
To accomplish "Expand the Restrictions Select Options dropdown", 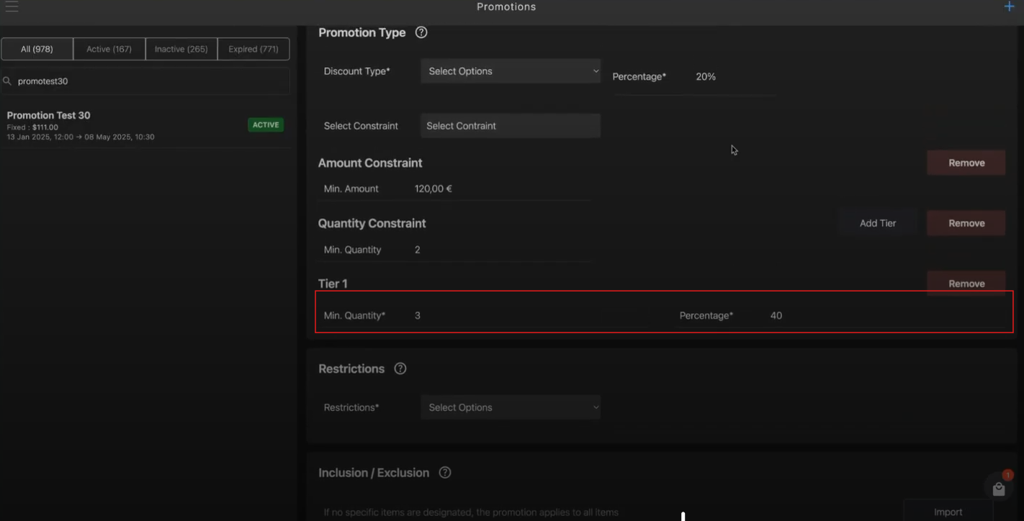I will pos(511,407).
